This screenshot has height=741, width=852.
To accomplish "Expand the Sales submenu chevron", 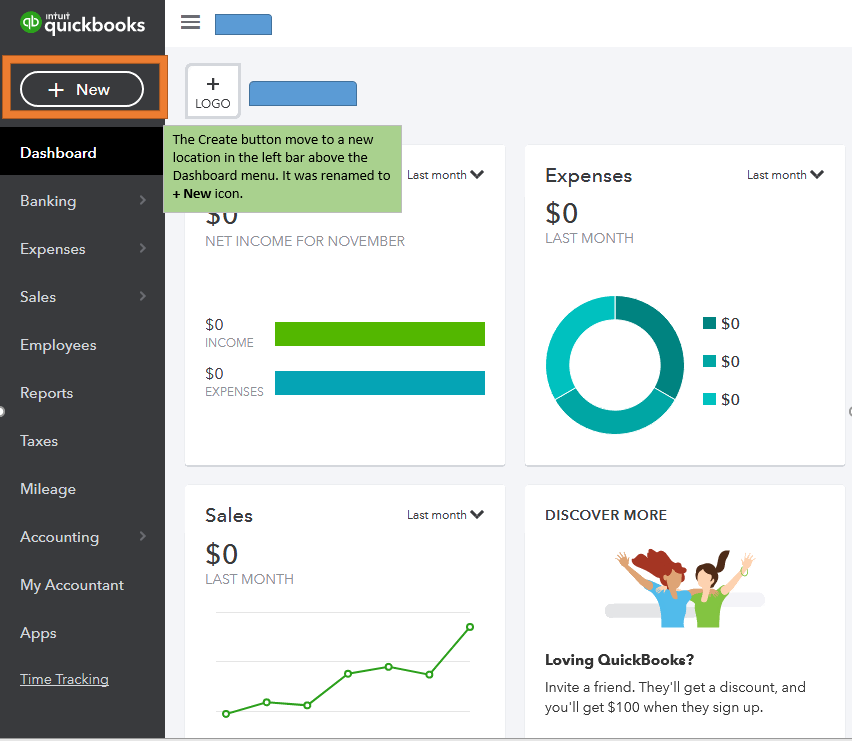I will tap(142, 296).
